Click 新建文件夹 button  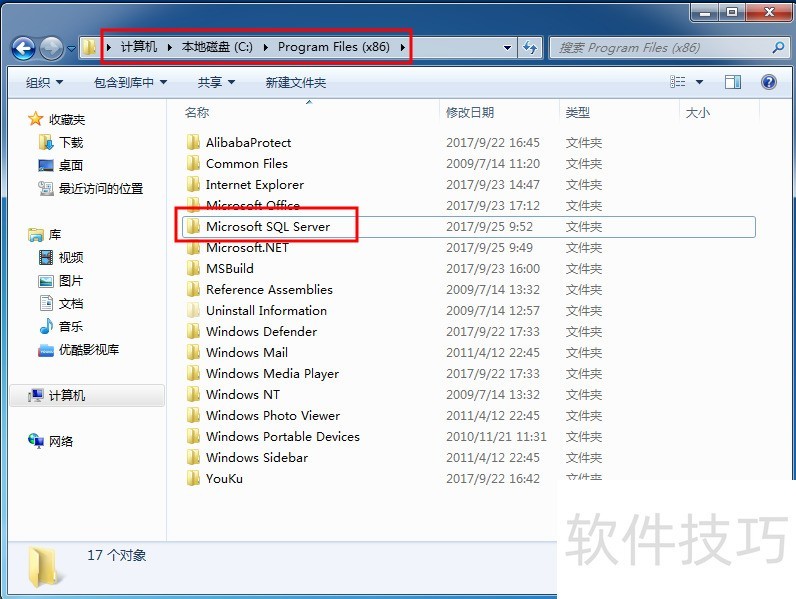pyautogui.click(x=295, y=82)
